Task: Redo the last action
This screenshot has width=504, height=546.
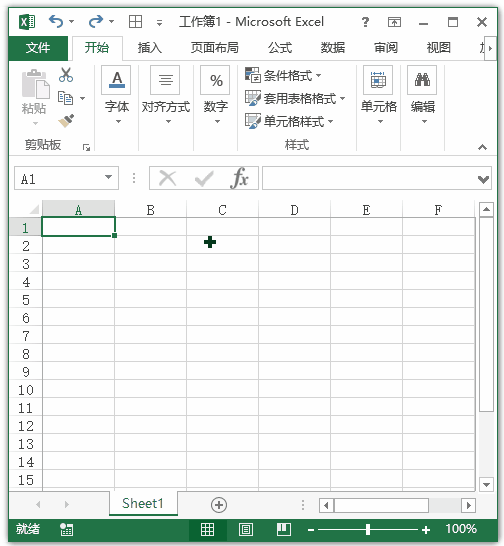Action: click(95, 22)
